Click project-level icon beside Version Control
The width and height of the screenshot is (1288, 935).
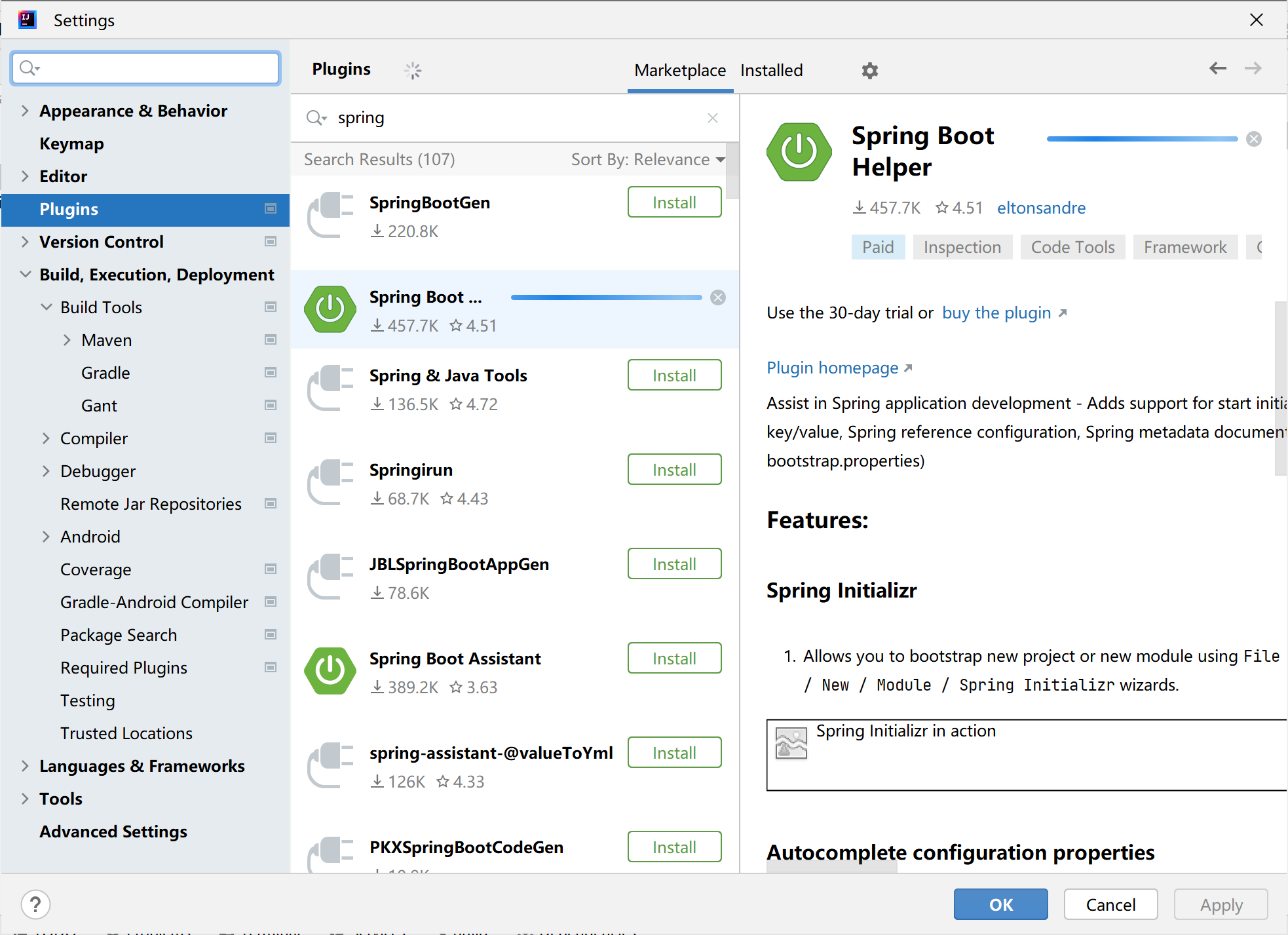pos(271,242)
